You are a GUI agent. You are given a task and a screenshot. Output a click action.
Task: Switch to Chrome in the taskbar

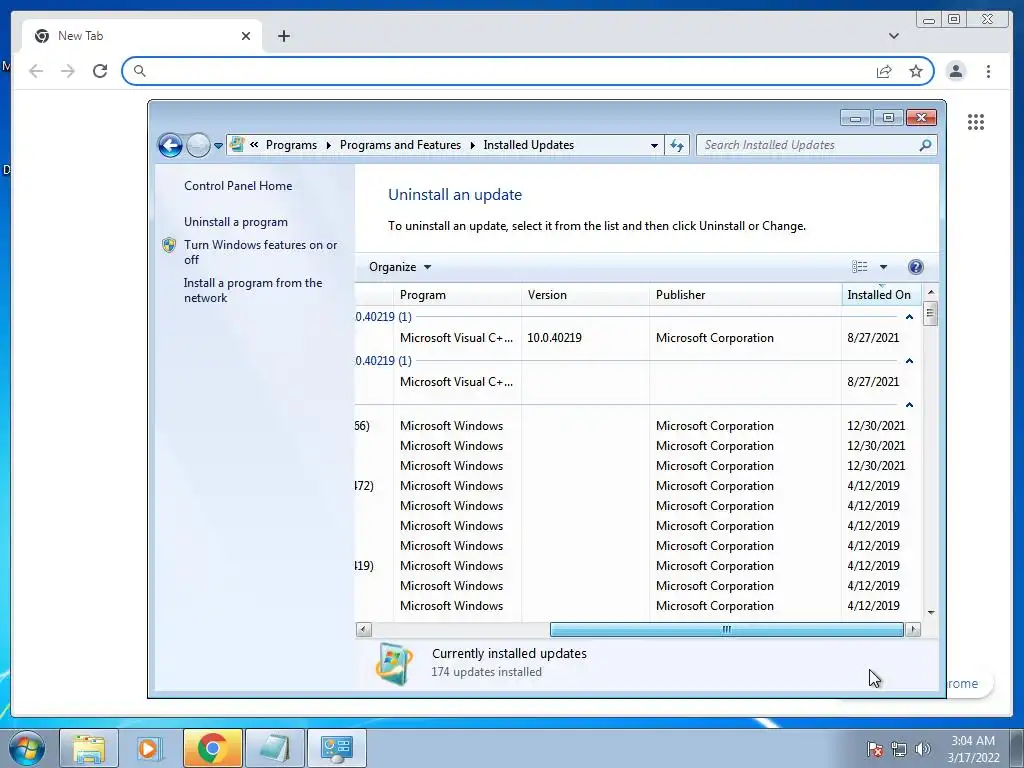(x=212, y=748)
